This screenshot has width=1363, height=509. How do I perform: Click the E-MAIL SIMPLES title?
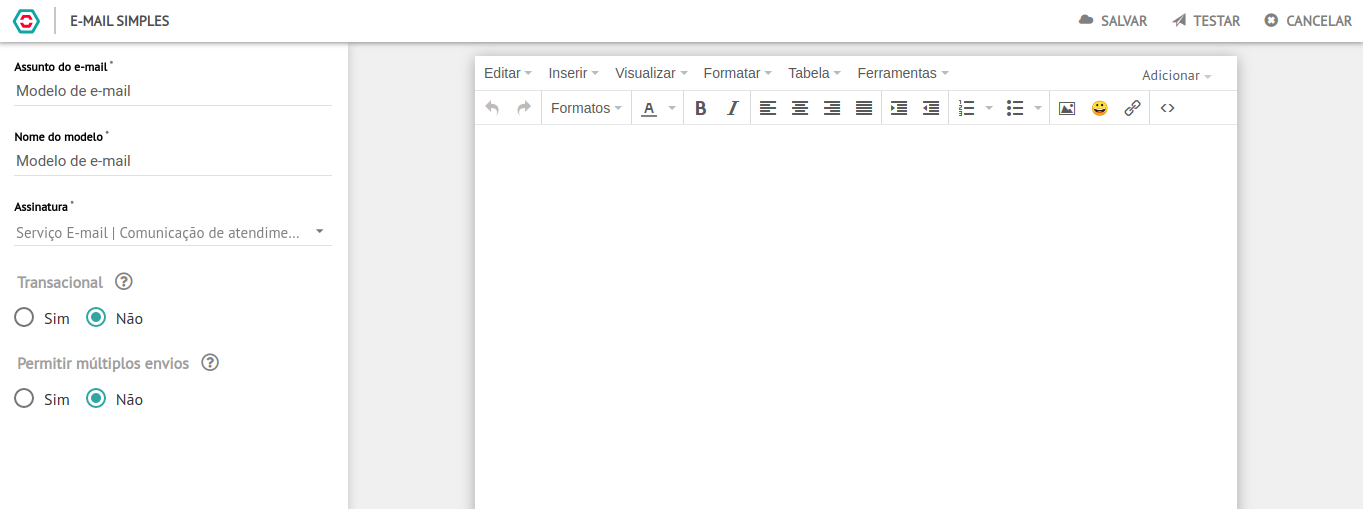120,21
